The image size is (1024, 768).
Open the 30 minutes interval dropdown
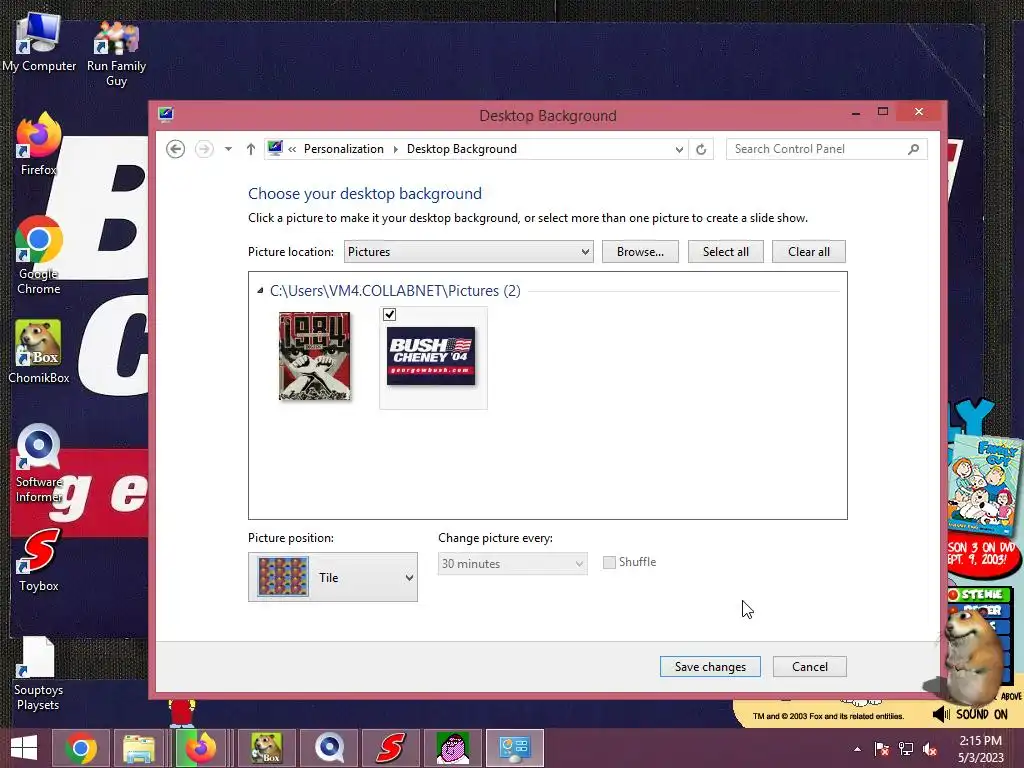(x=512, y=563)
